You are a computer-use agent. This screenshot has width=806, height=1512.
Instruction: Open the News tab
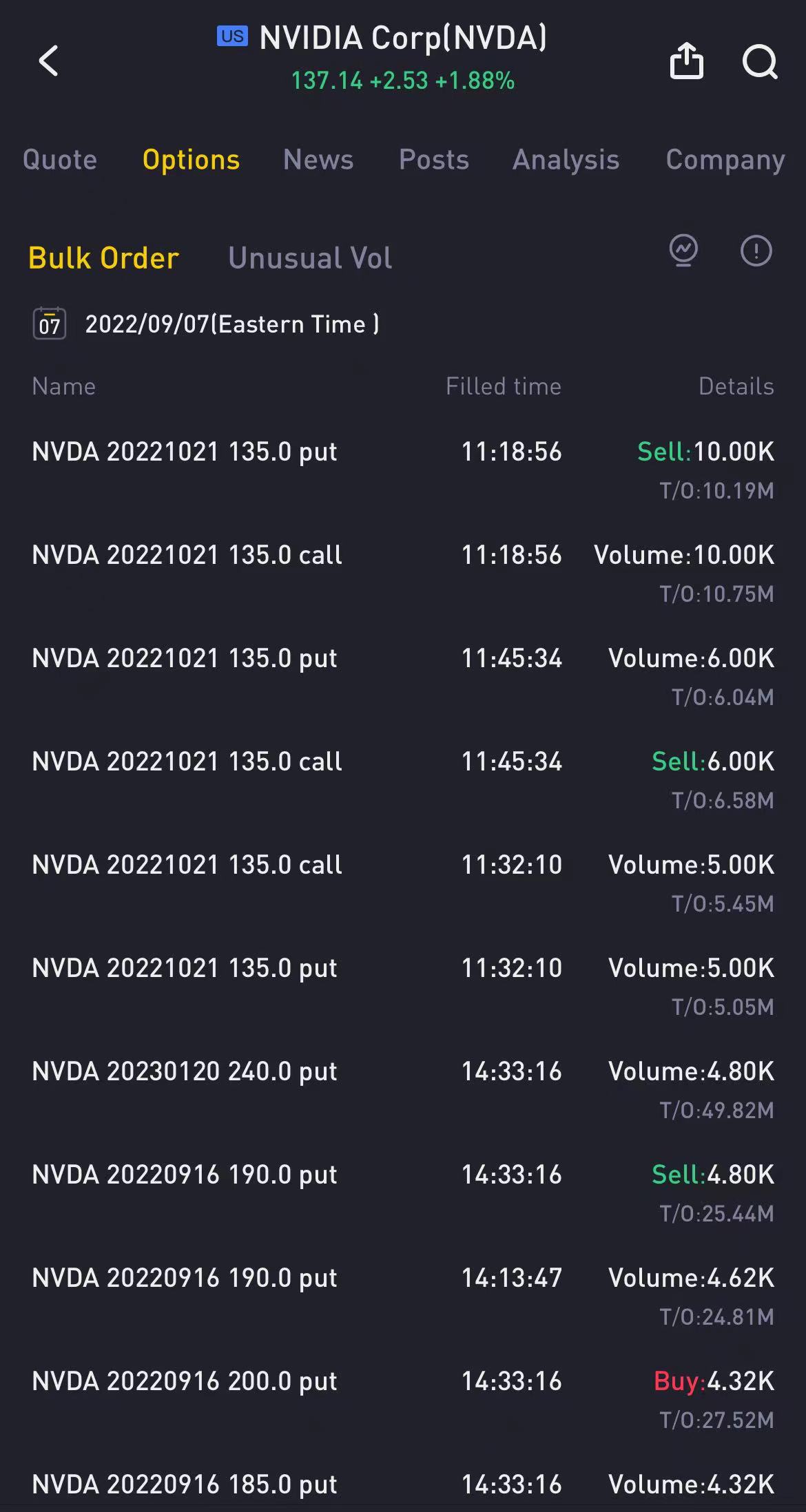point(318,160)
